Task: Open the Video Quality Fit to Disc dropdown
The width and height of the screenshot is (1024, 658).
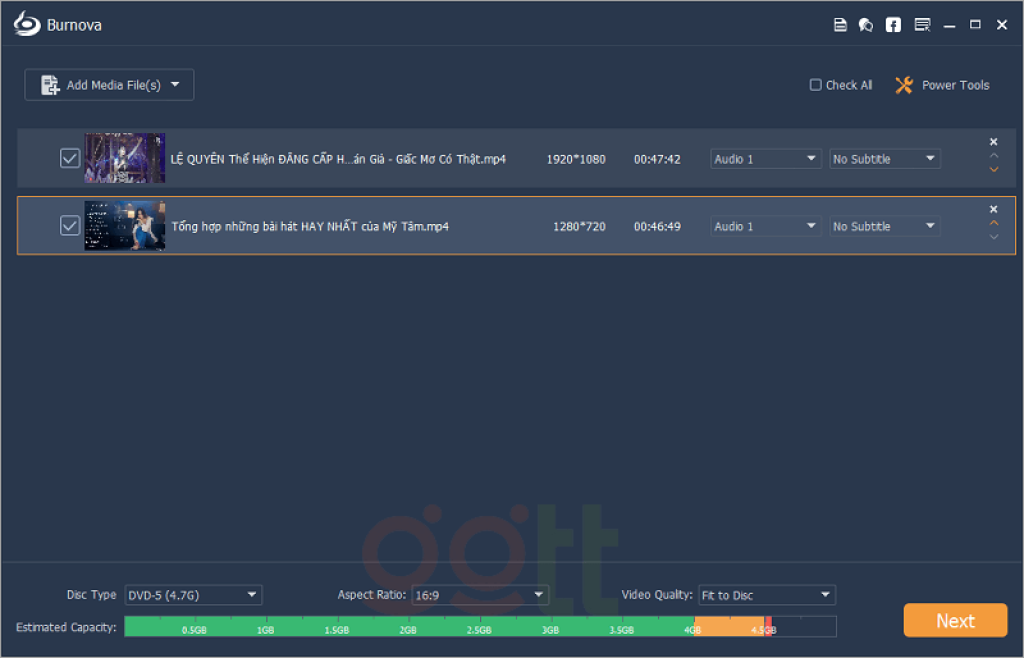Action: pyautogui.click(x=766, y=595)
